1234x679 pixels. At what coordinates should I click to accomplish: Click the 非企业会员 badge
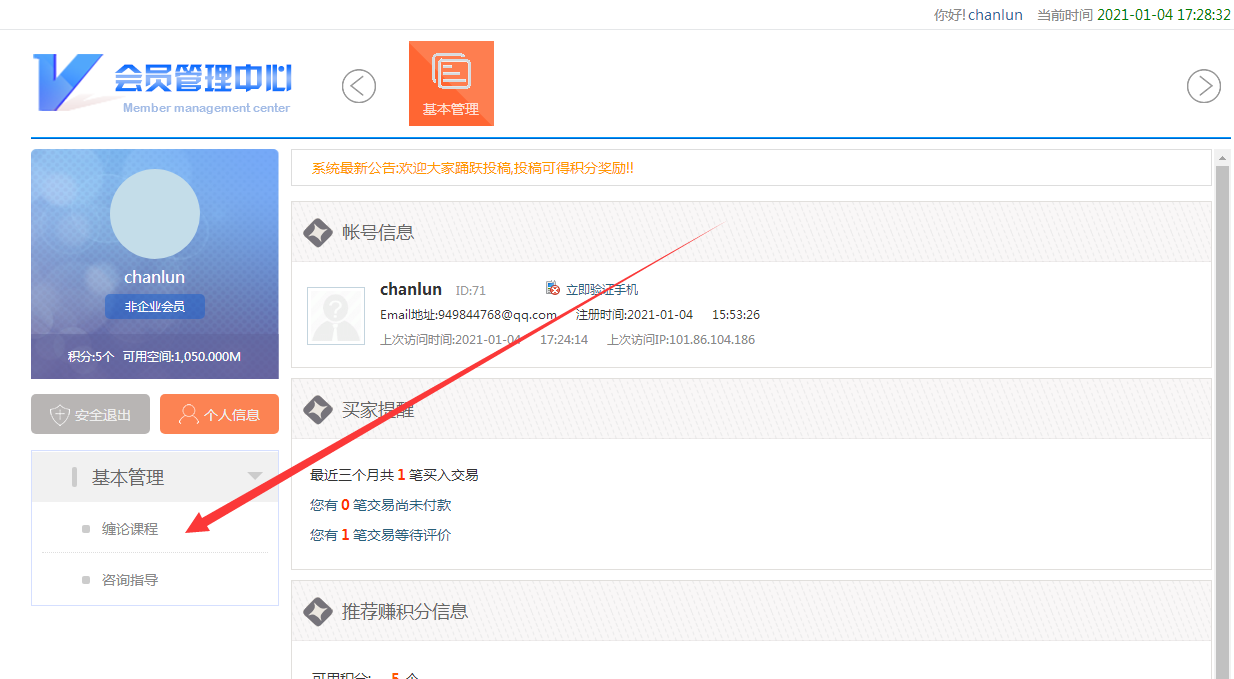pyautogui.click(x=155, y=306)
